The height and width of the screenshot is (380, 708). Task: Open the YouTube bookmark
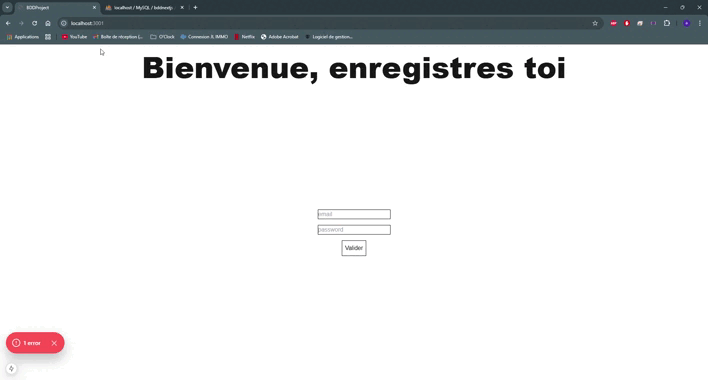click(75, 37)
